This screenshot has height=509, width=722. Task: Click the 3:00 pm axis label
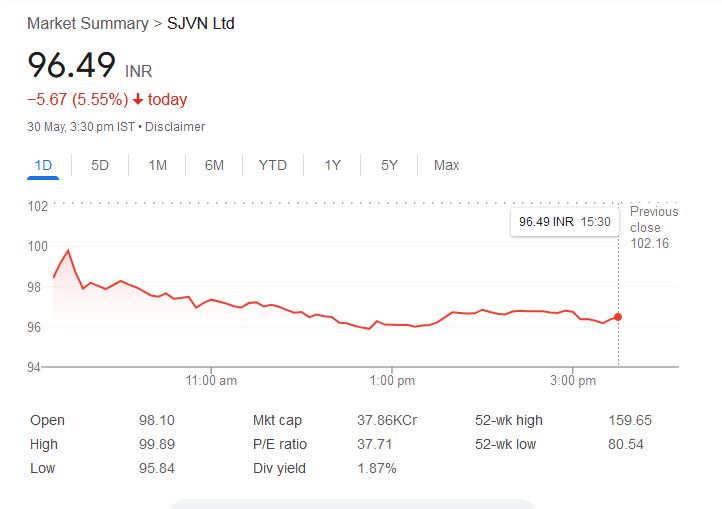point(574,381)
